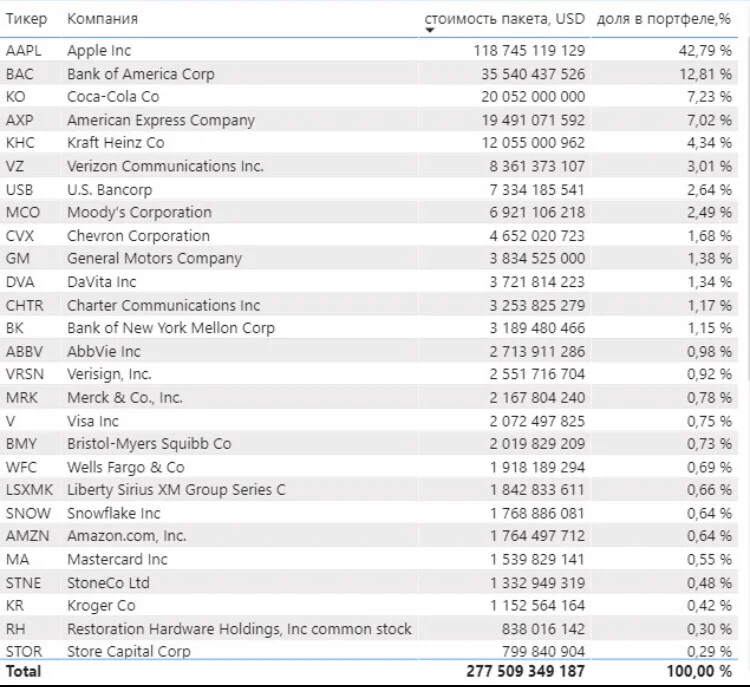Click the 0,92 % share cell
Image resolution: width=750 pixels, height=687 pixels.
point(709,374)
